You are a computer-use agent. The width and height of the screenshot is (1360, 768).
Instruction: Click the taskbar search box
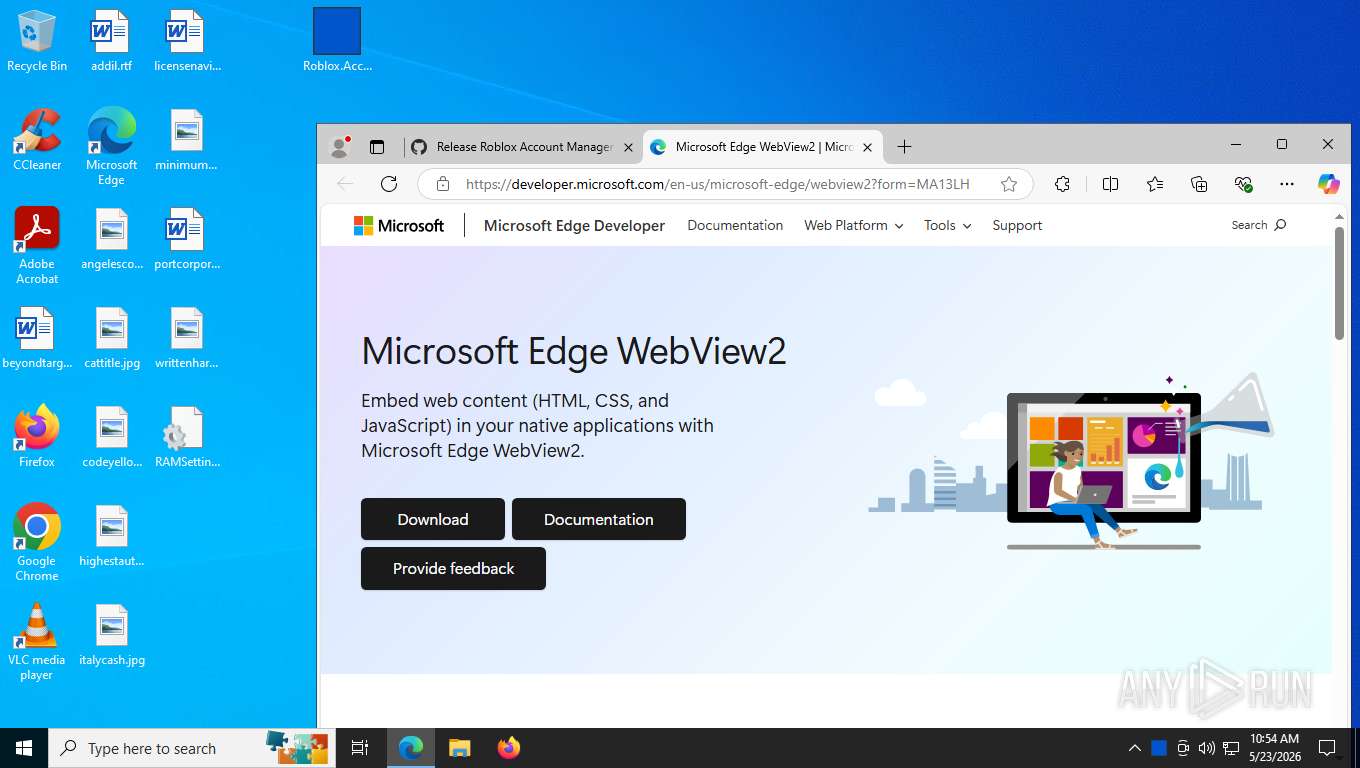[x=192, y=748]
